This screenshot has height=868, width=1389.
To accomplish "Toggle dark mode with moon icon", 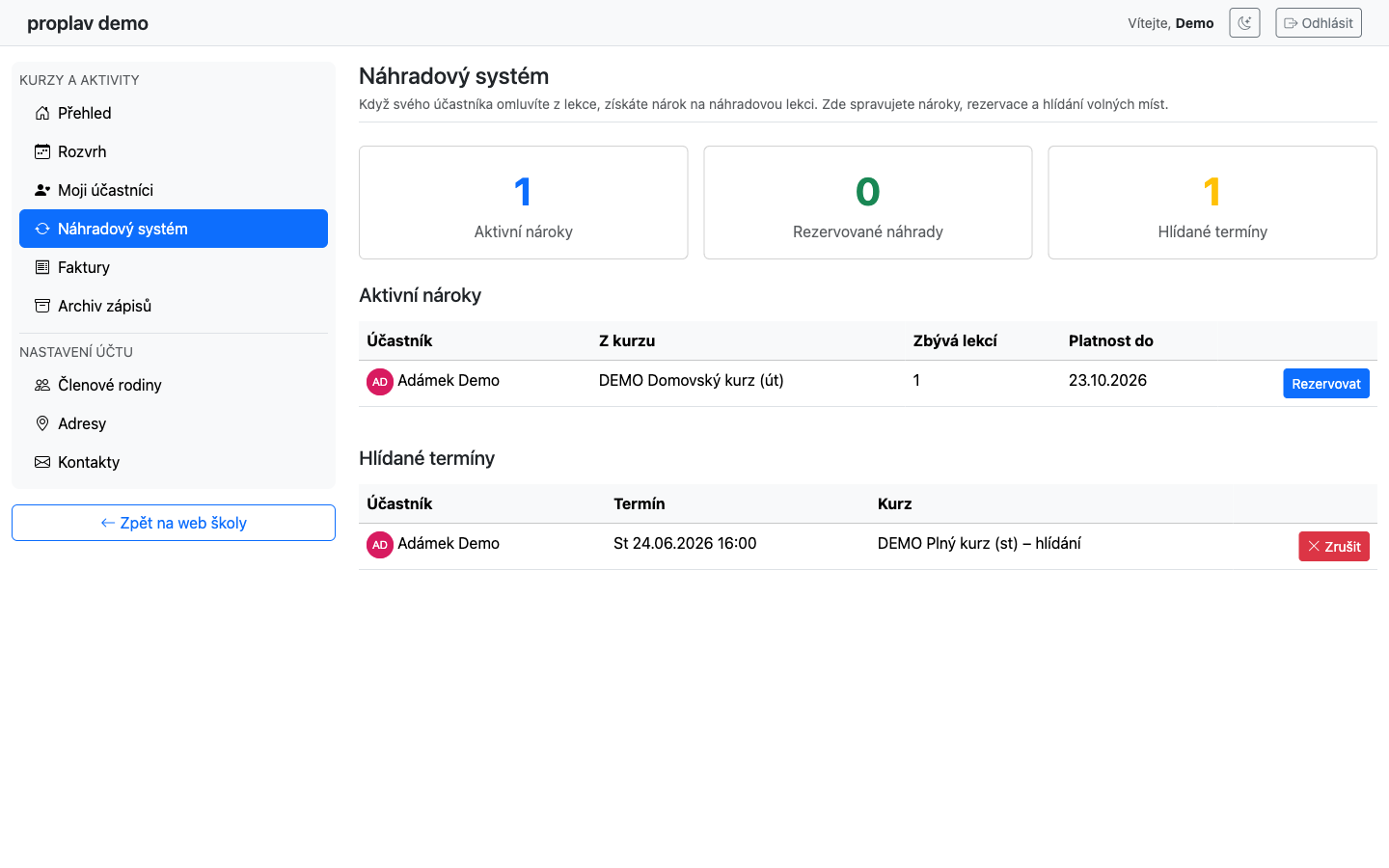I will tap(1244, 23).
